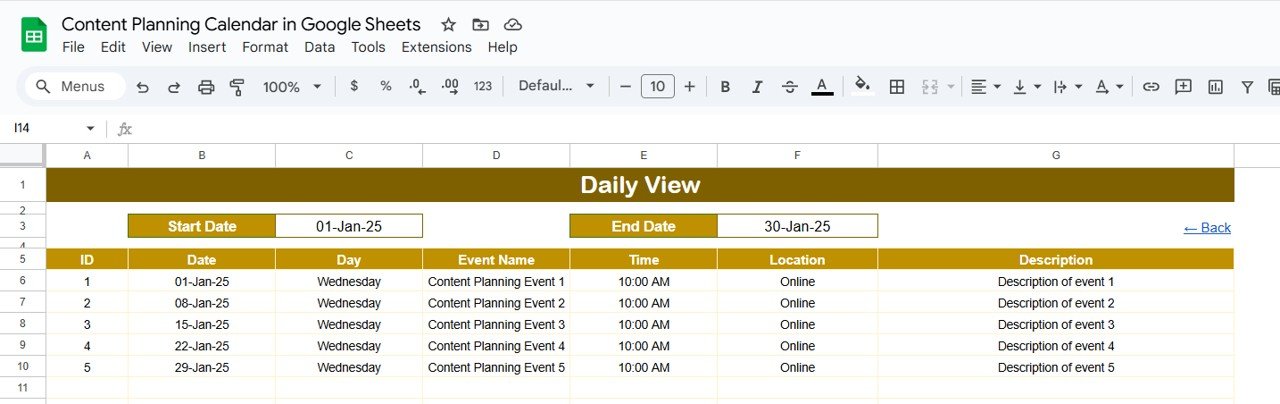Screen dimensions: 1280x404
Task: Print the spreadsheet using the printer icon
Action: coord(206,87)
